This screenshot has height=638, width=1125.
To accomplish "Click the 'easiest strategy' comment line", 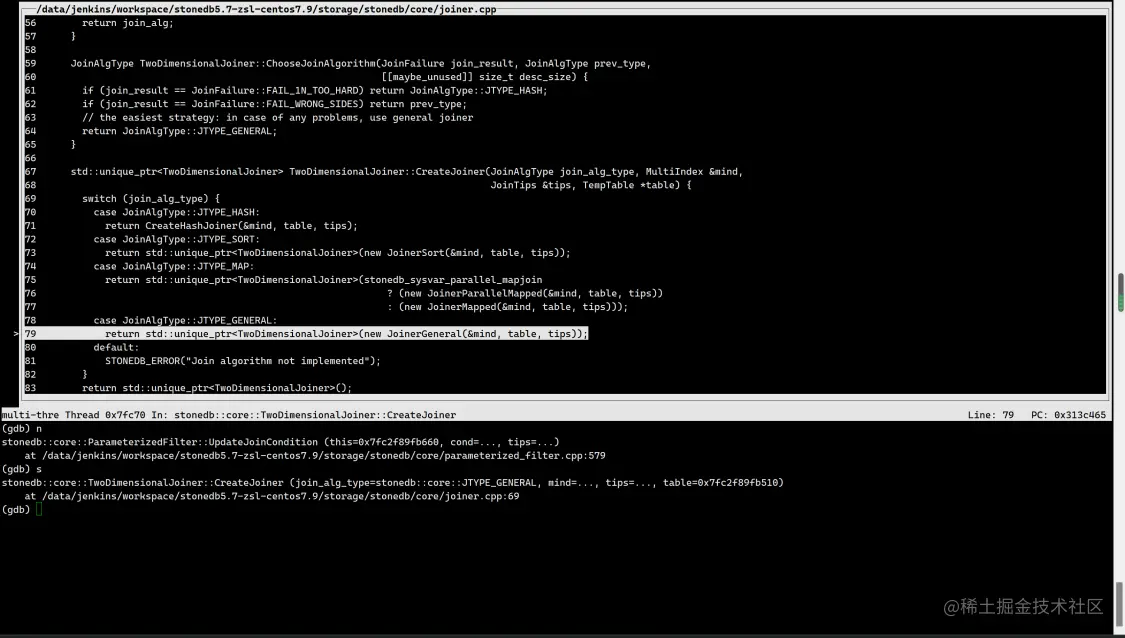I will (278, 118).
